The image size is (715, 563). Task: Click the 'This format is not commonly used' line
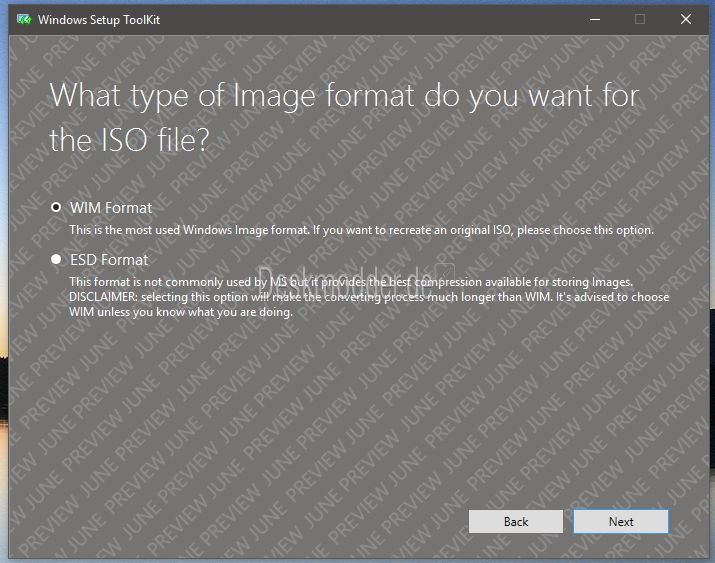pos(351,282)
